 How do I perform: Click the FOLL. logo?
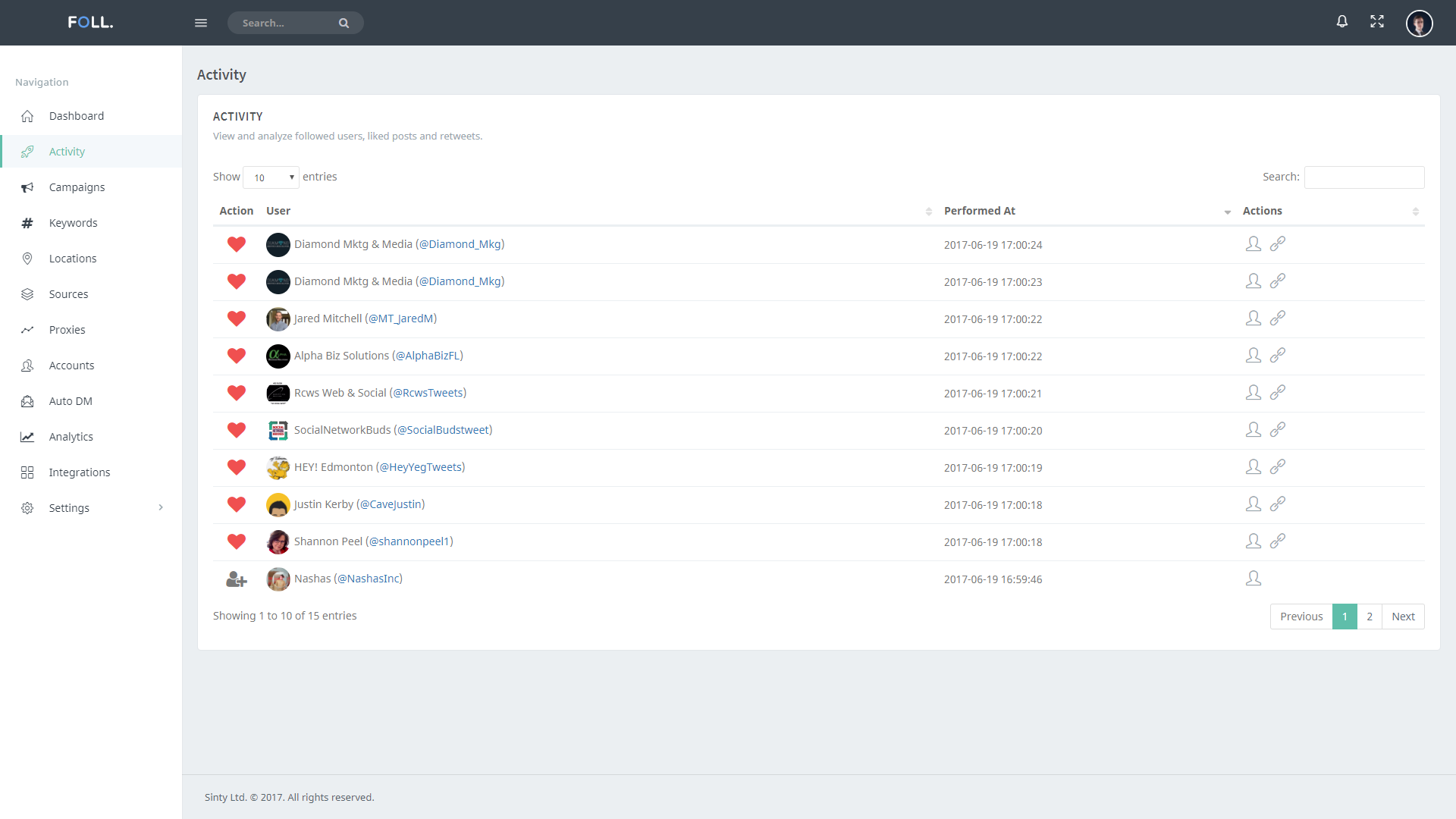[x=90, y=22]
